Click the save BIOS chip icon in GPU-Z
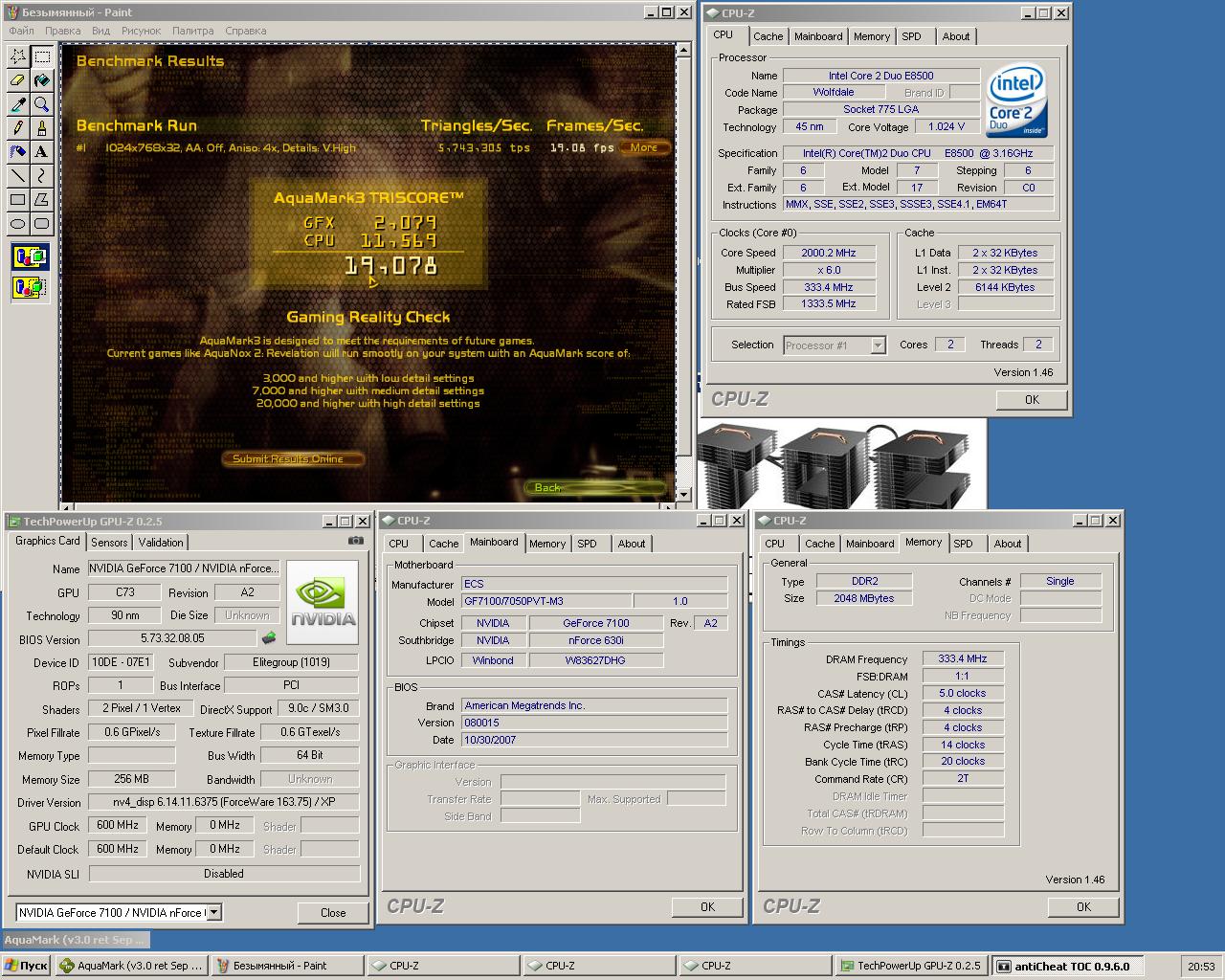1225x980 pixels. coord(269,638)
